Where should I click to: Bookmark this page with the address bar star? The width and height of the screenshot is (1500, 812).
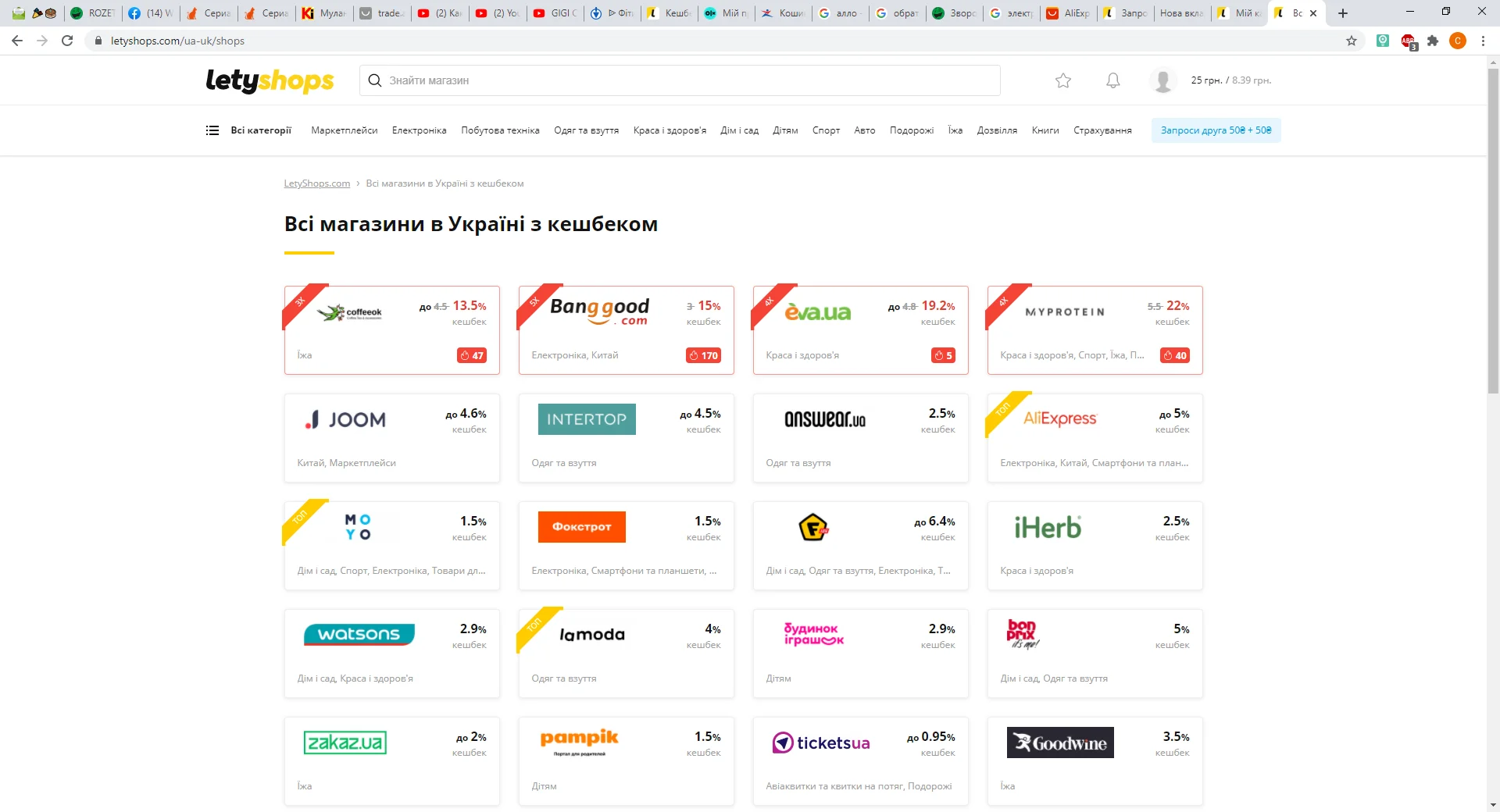(x=1352, y=41)
